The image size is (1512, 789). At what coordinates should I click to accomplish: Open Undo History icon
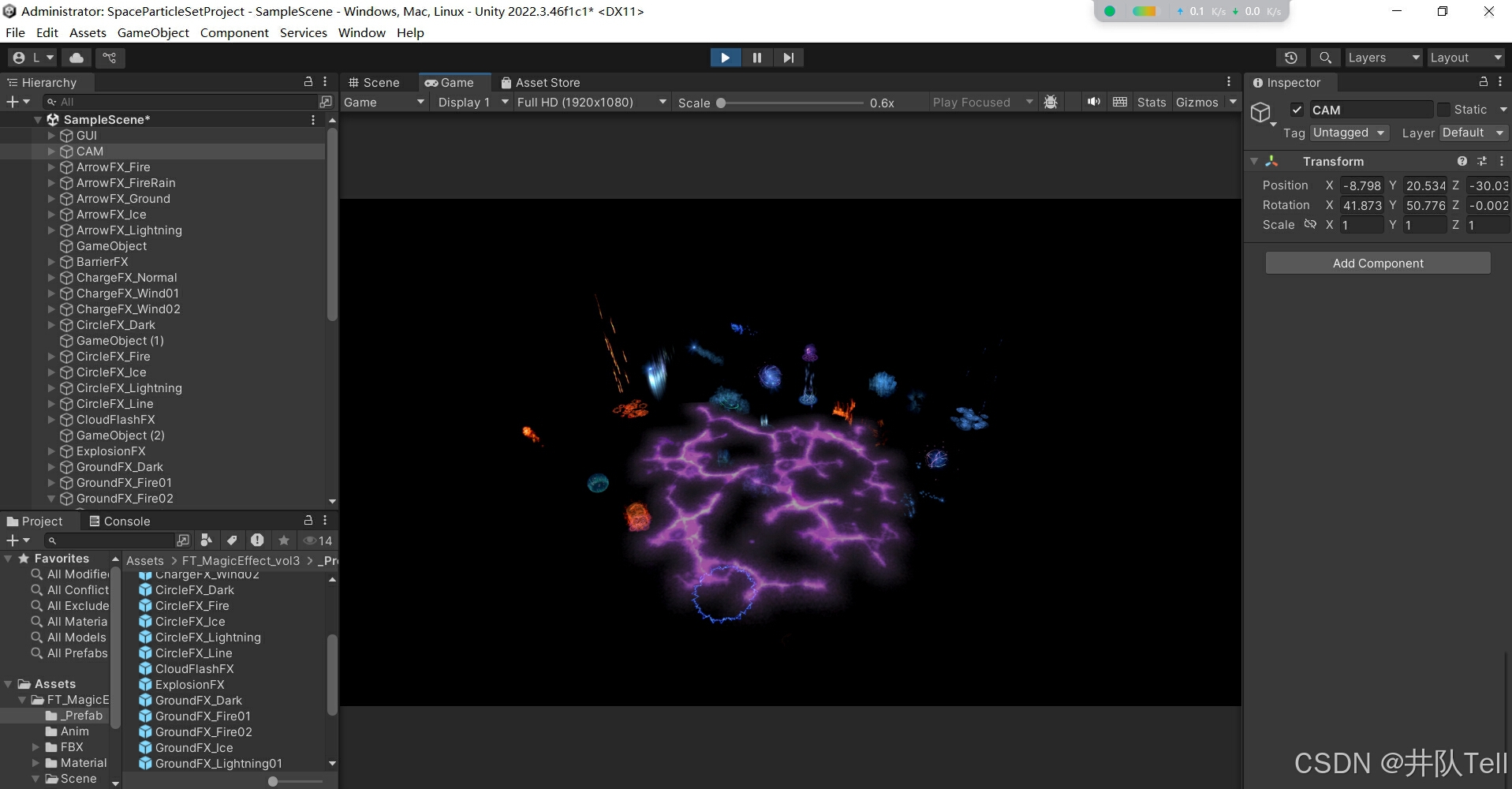[x=1290, y=58]
